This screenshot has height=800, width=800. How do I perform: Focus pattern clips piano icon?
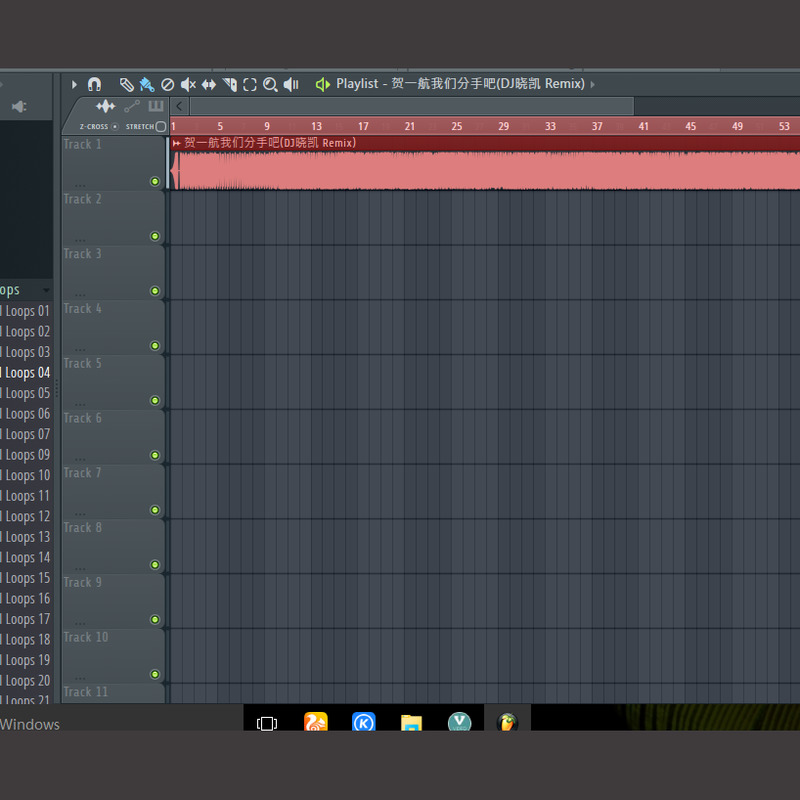tap(156, 106)
